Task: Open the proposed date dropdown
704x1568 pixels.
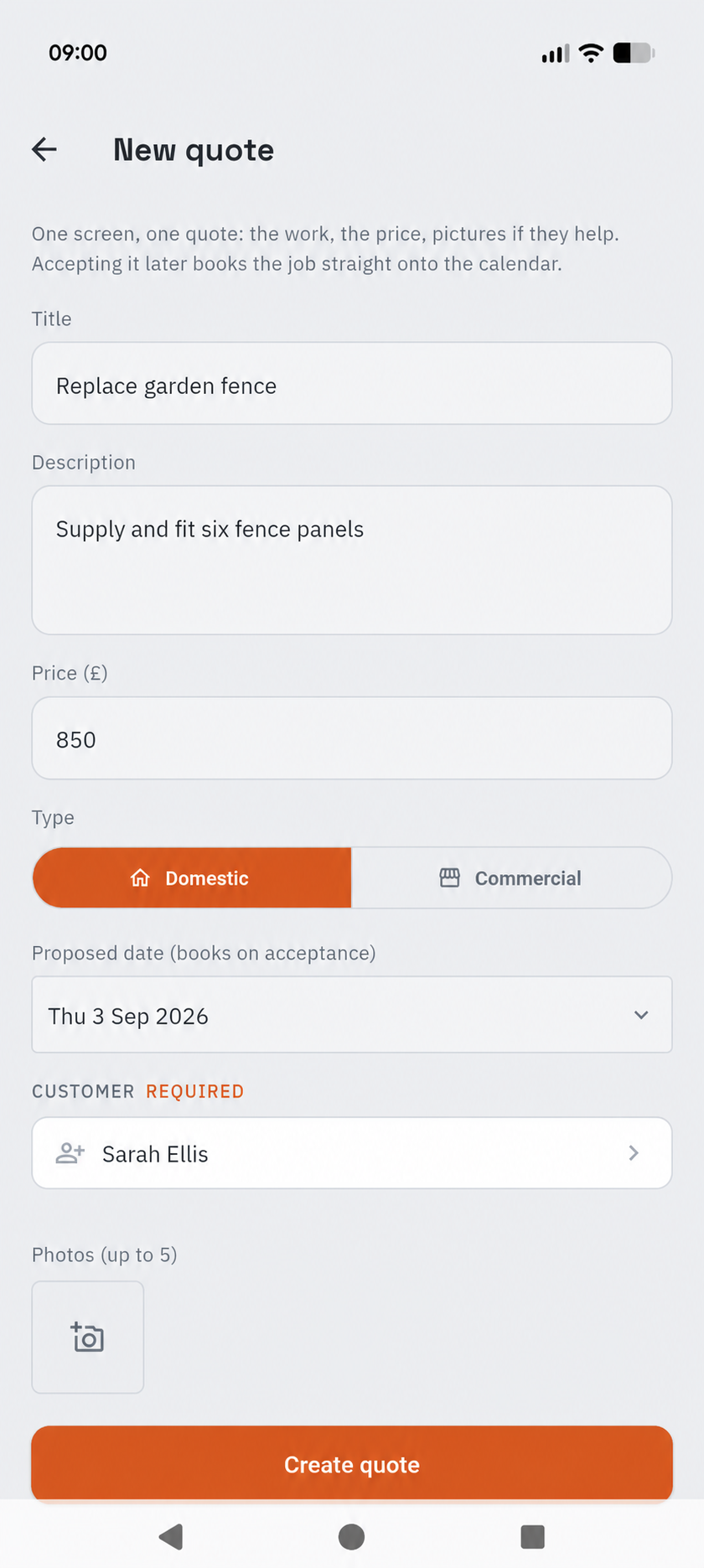Action: [x=352, y=1014]
